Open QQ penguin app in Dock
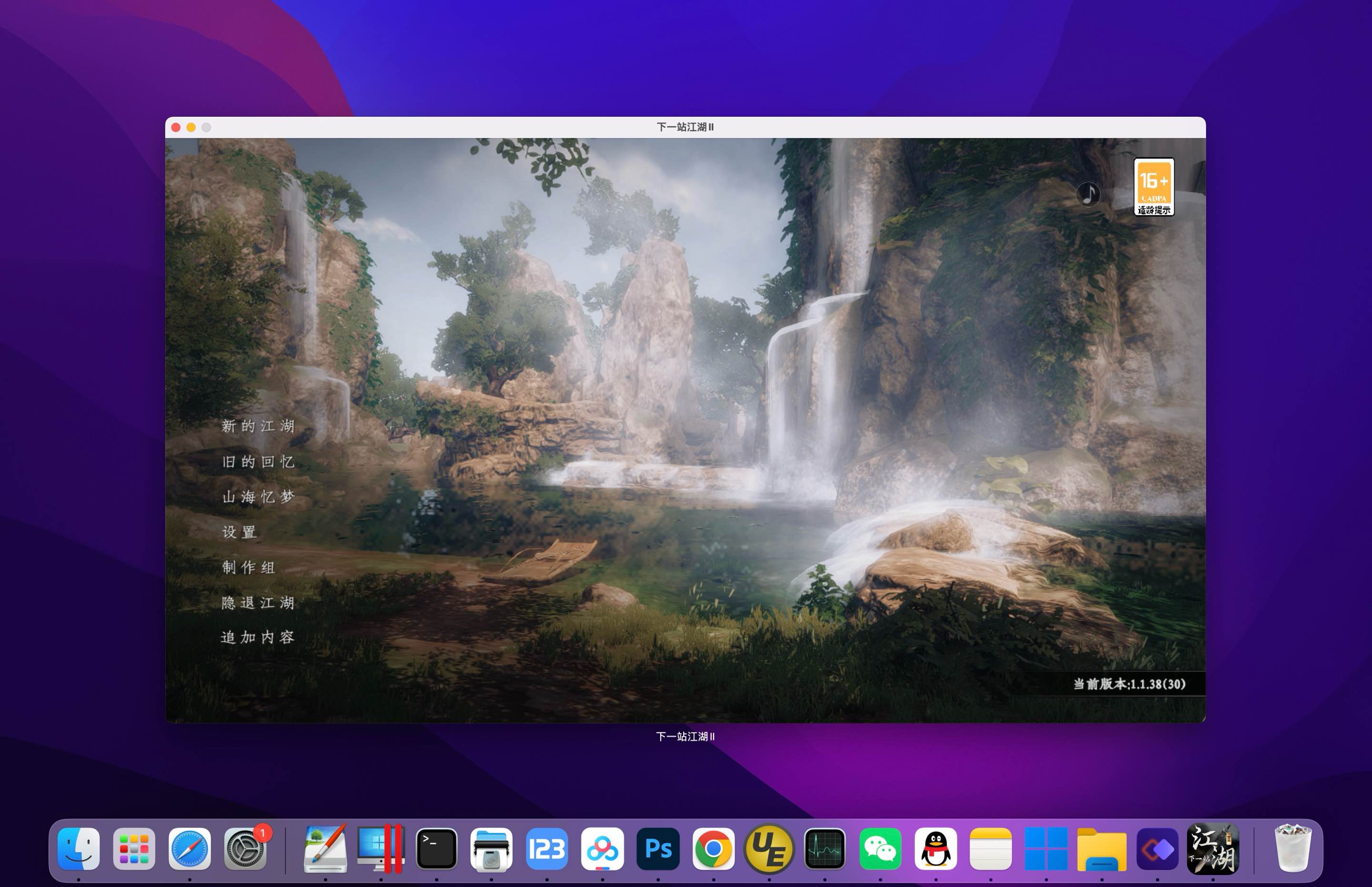Image resolution: width=1372 pixels, height=887 pixels. pyautogui.click(x=936, y=849)
